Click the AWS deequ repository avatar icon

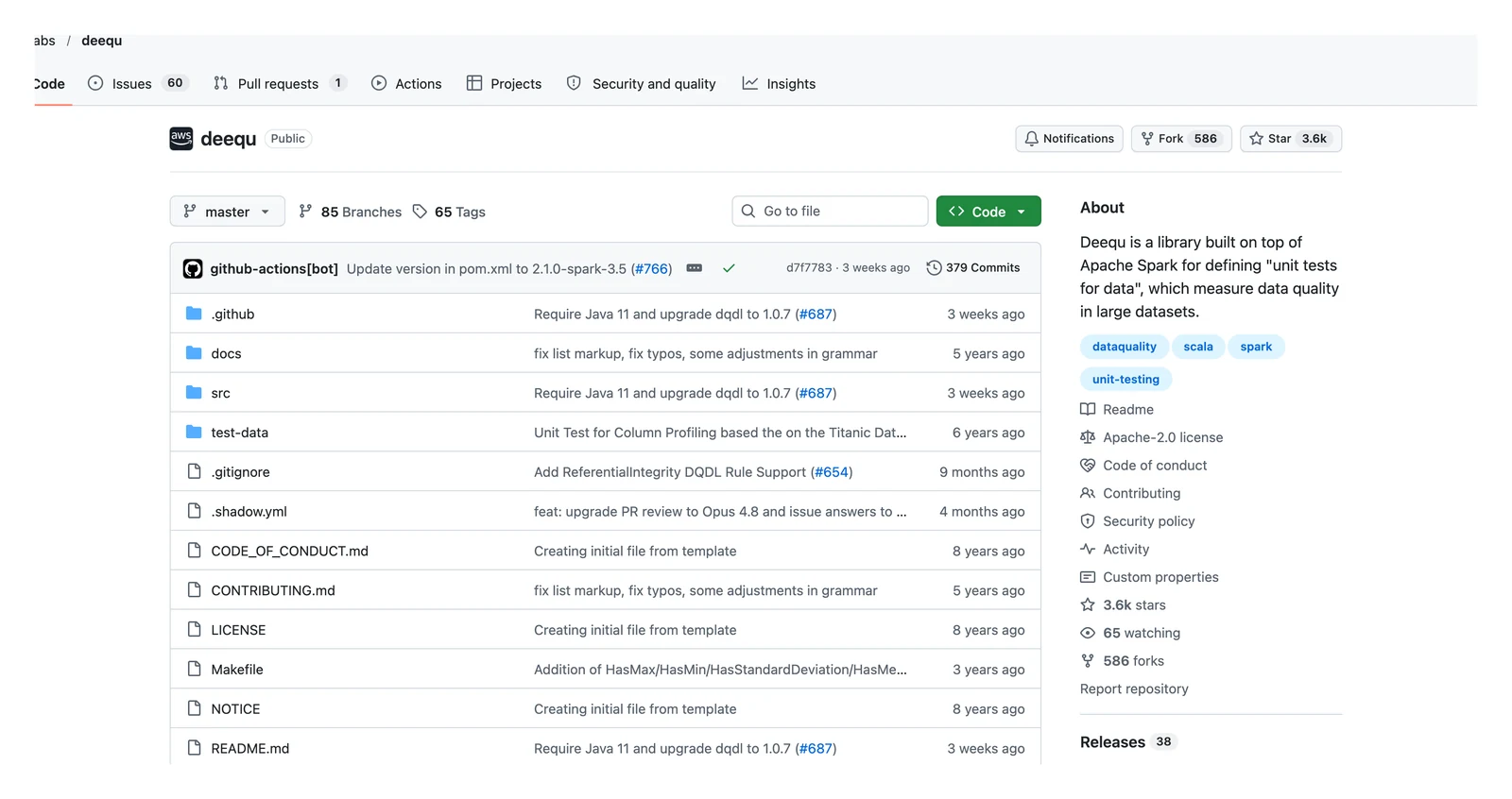[x=181, y=139]
